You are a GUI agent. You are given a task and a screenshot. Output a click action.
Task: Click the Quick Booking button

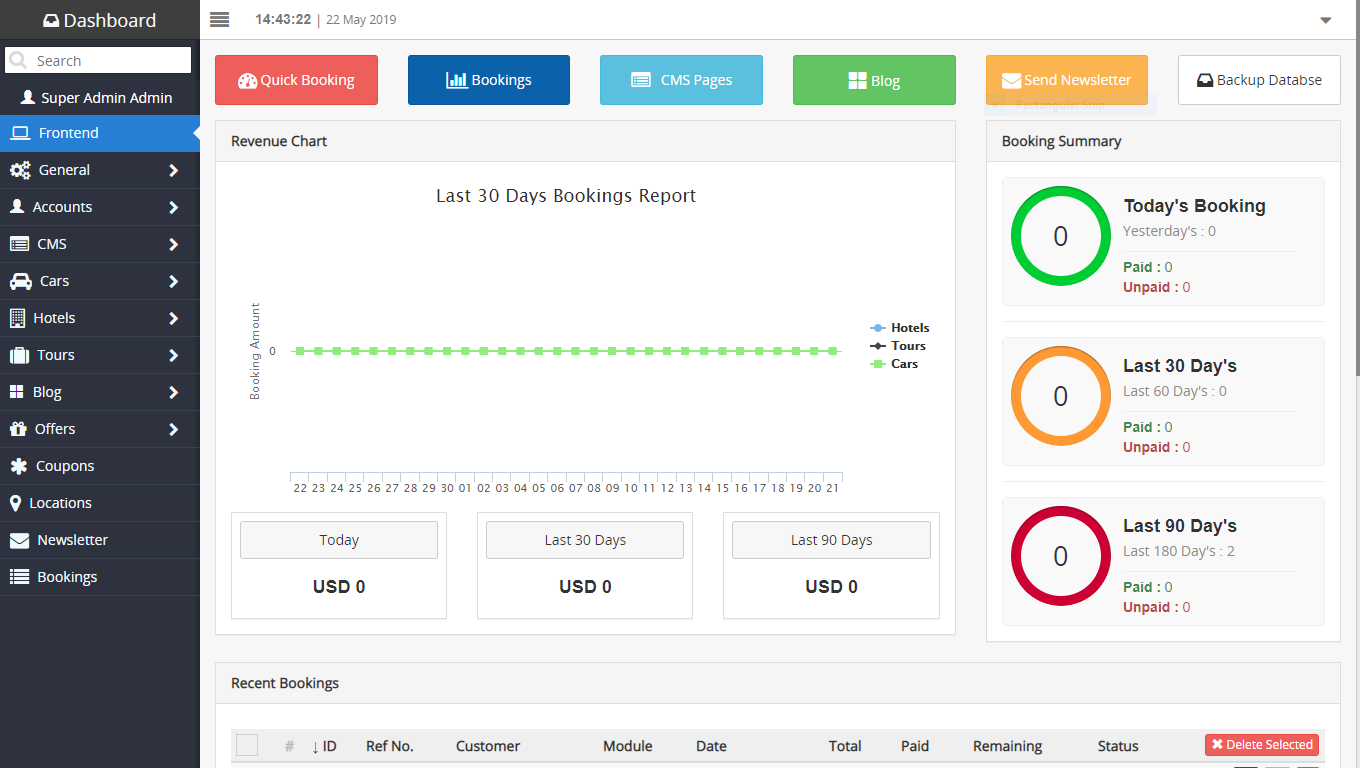(x=296, y=80)
